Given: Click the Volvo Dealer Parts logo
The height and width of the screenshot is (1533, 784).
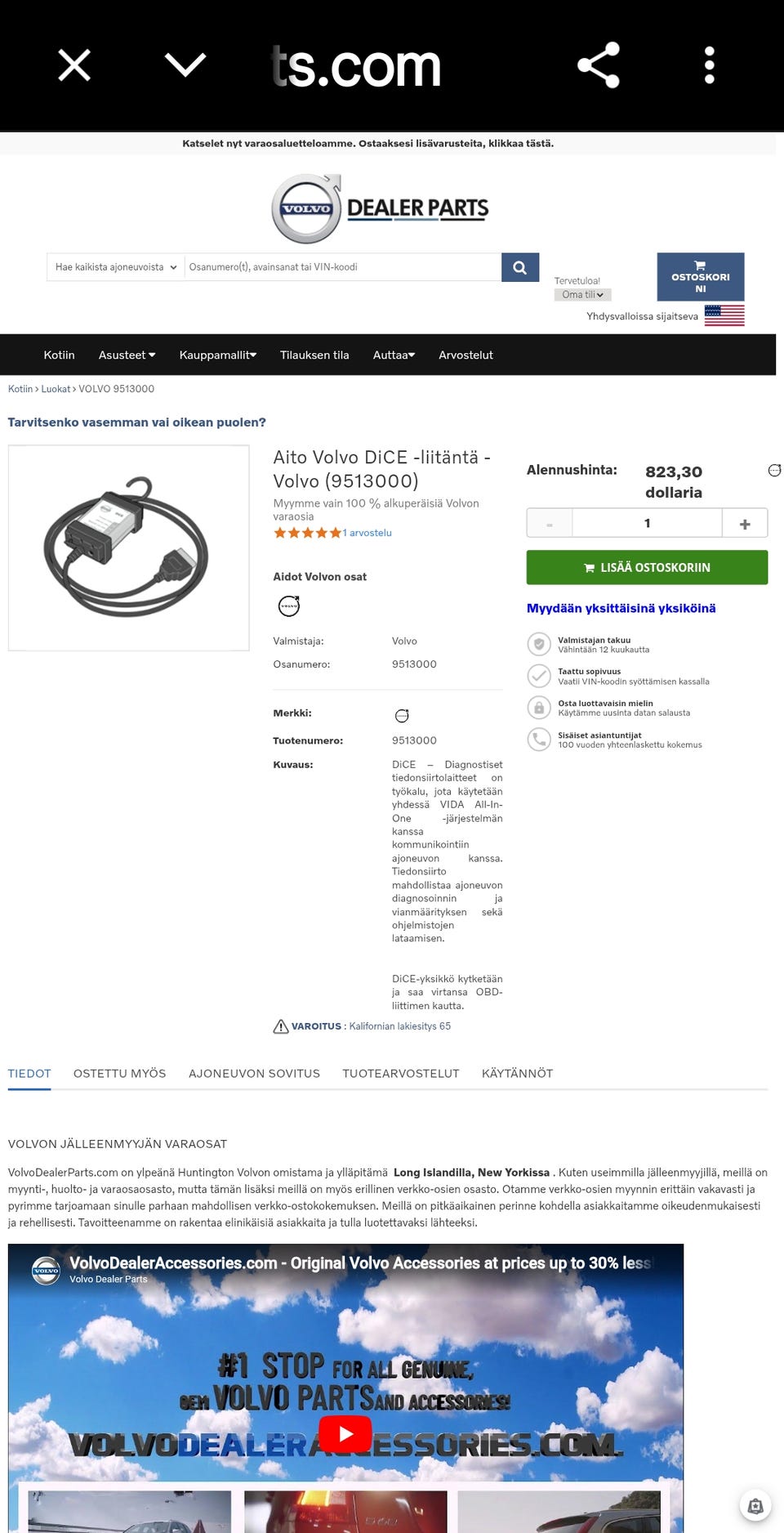Looking at the screenshot, I should tap(380, 208).
